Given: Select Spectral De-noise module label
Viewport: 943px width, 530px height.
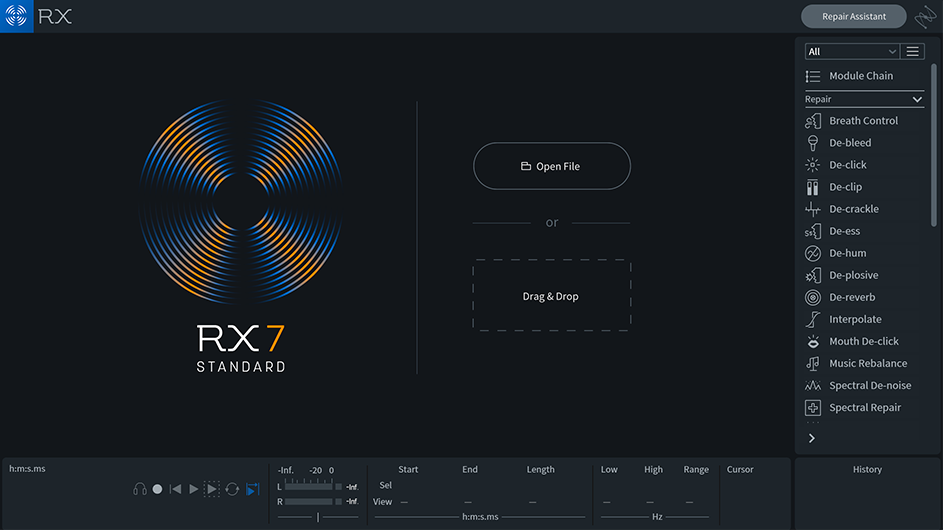Looking at the screenshot, I should (x=870, y=386).
